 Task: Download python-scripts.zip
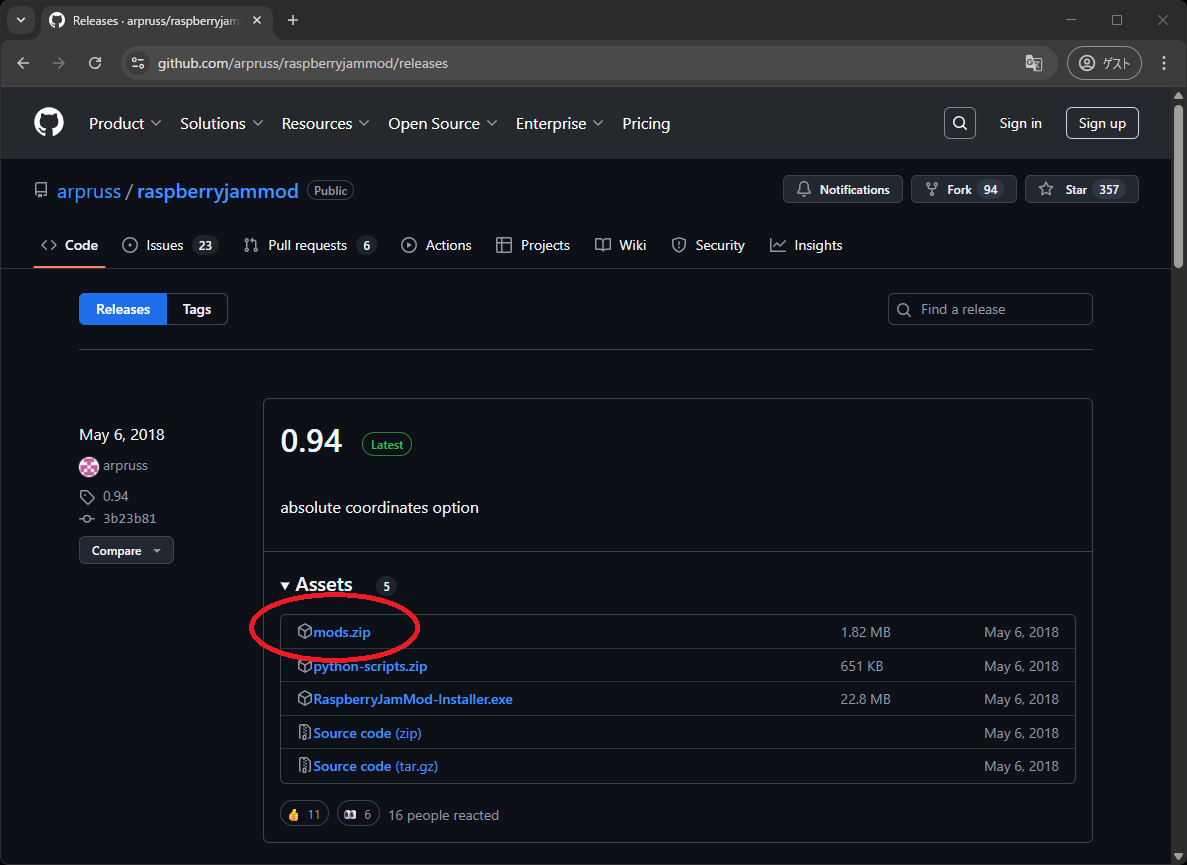coord(370,666)
